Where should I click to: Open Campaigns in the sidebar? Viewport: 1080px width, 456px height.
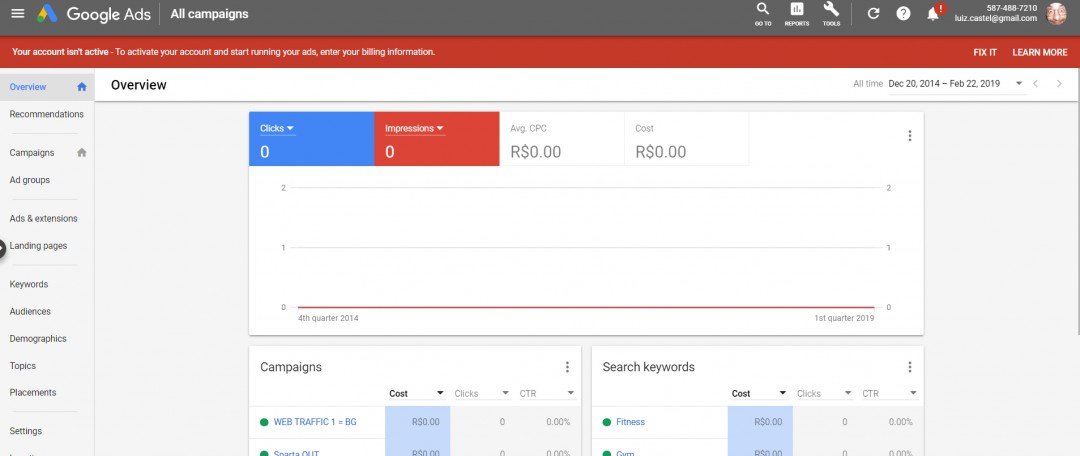pos(32,153)
